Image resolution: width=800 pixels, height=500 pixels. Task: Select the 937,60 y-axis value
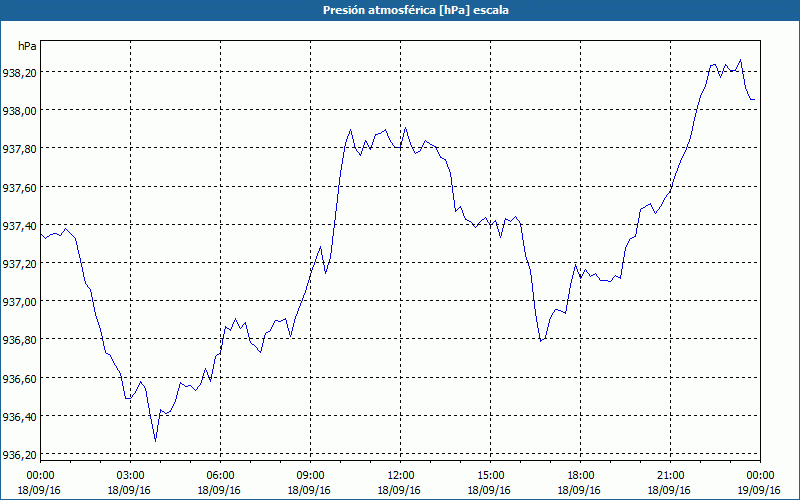(x=19, y=188)
